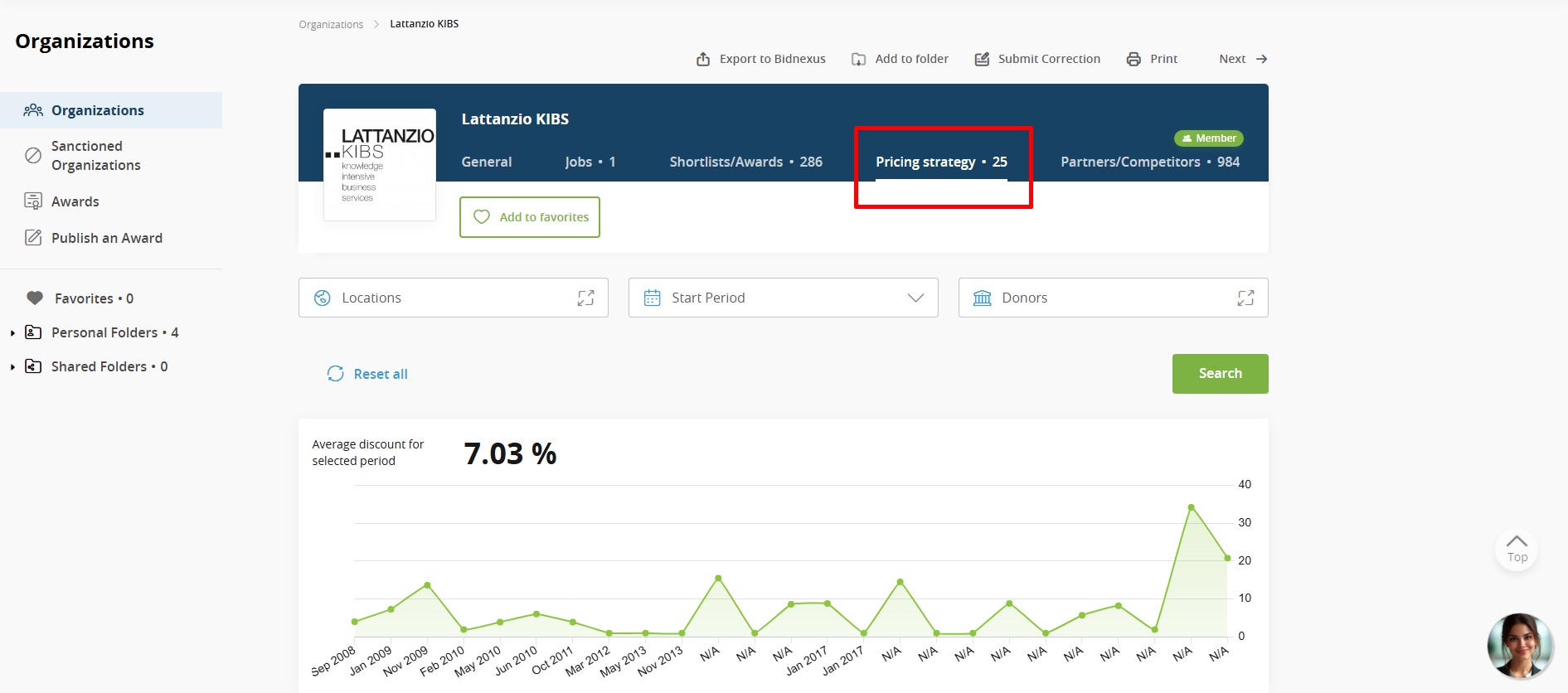Viewport: 1568px width, 693px height.
Task: Select the highest peak chart data point
Action: pos(1191,507)
